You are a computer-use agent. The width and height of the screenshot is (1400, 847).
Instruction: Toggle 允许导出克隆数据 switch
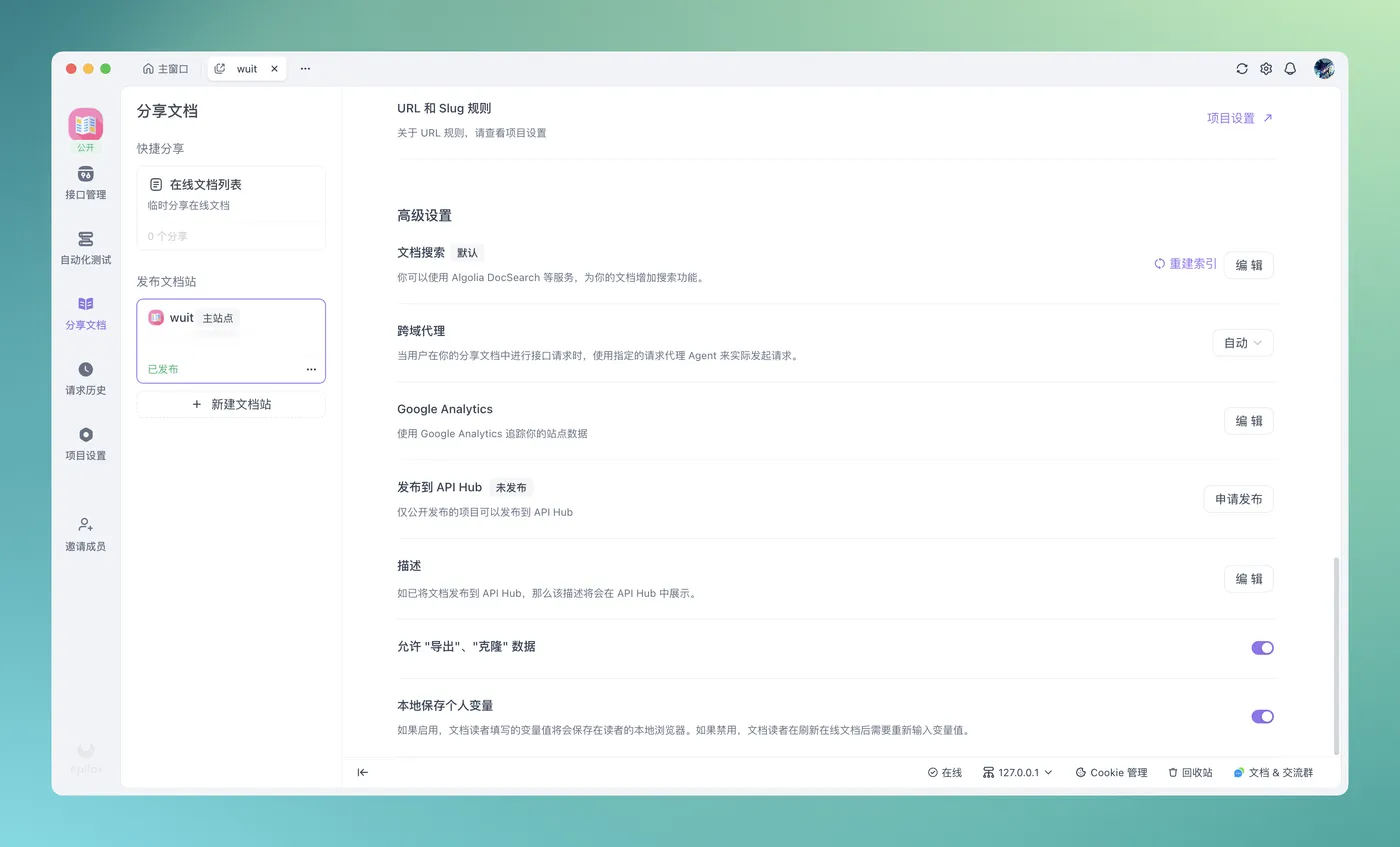click(x=1262, y=648)
